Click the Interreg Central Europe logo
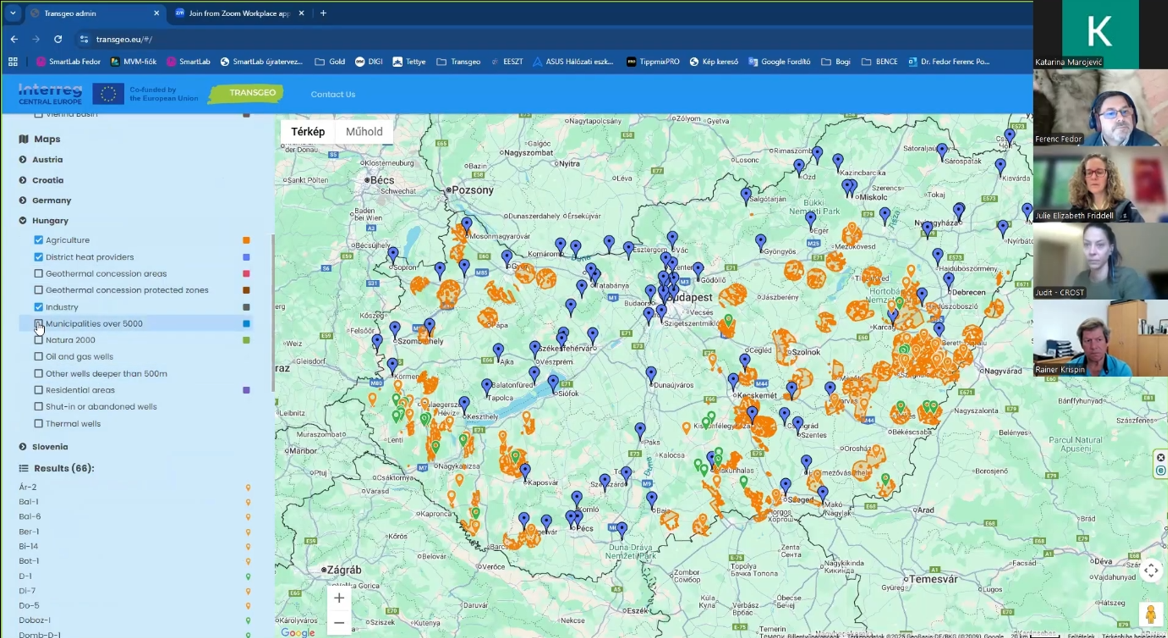 [x=50, y=94]
